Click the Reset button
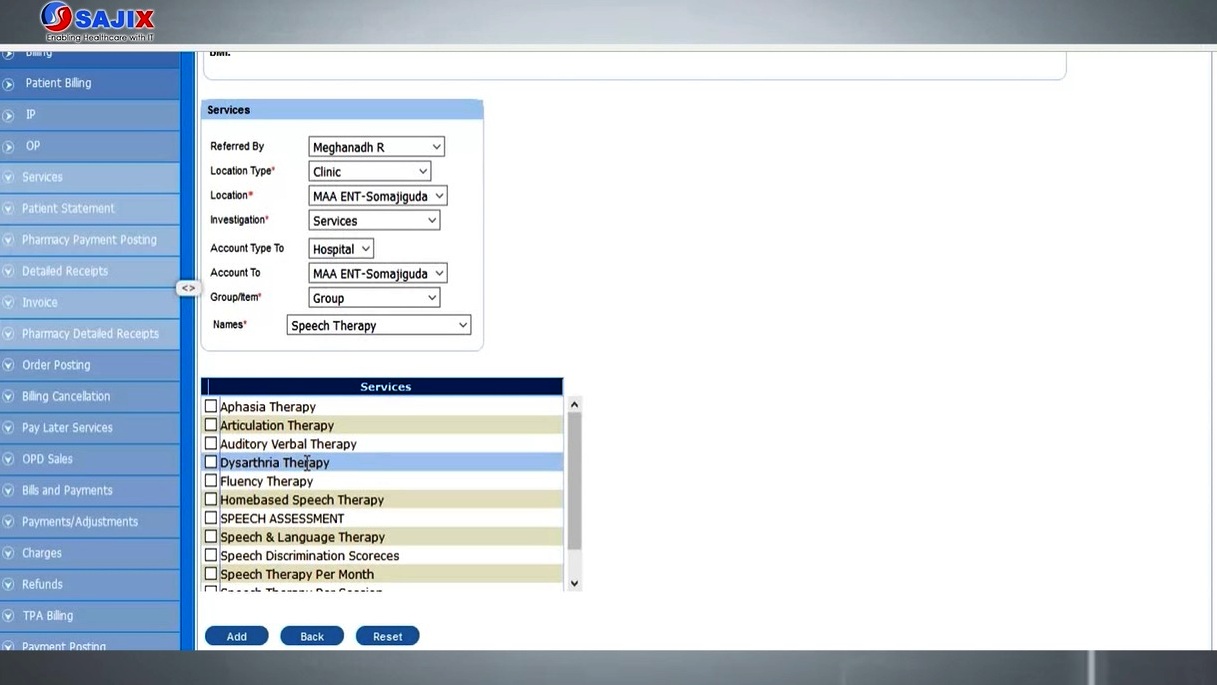Image resolution: width=1217 pixels, height=685 pixels. point(387,636)
